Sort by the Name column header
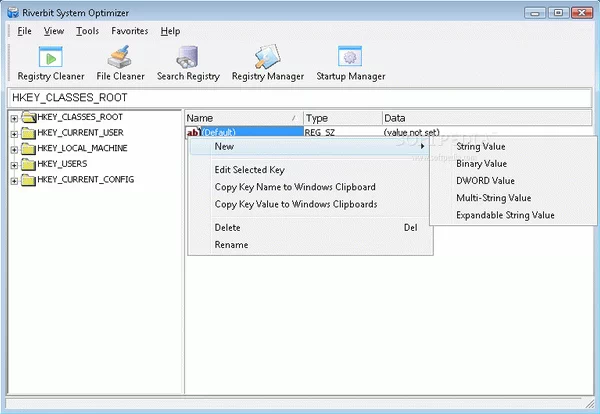 click(x=244, y=118)
